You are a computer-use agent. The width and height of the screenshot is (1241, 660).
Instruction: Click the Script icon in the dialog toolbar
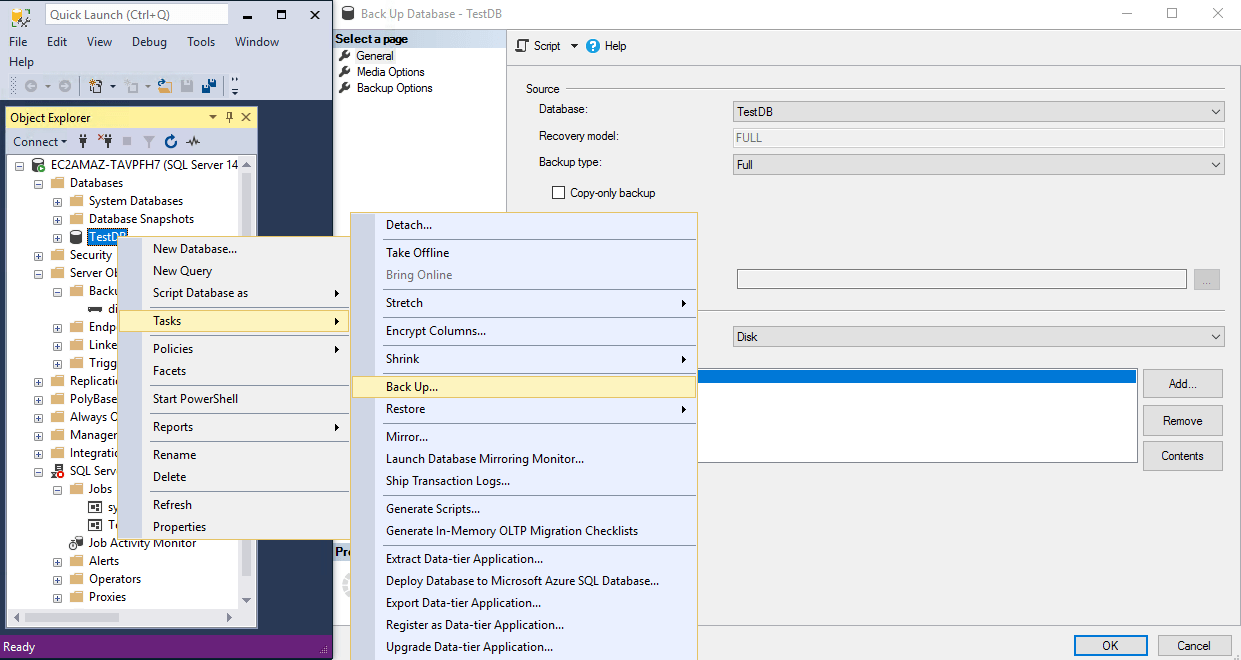(x=522, y=45)
